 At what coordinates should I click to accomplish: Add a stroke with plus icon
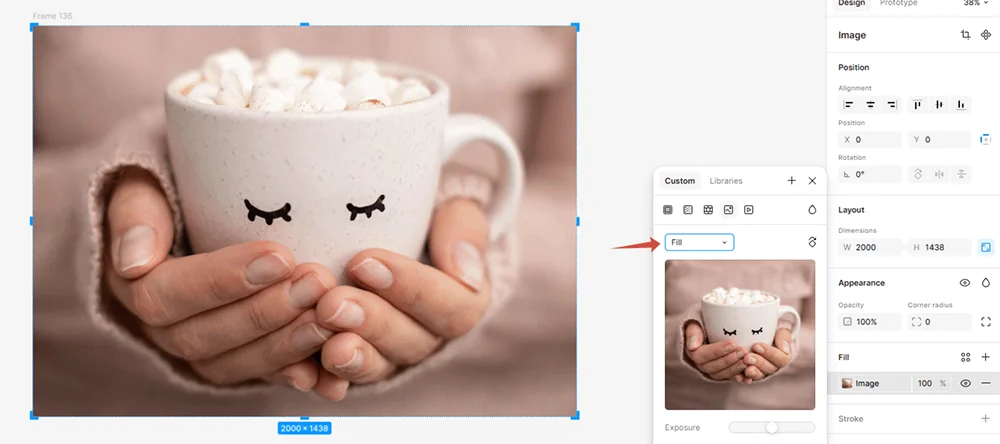pyautogui.click(x=985, y=418)
